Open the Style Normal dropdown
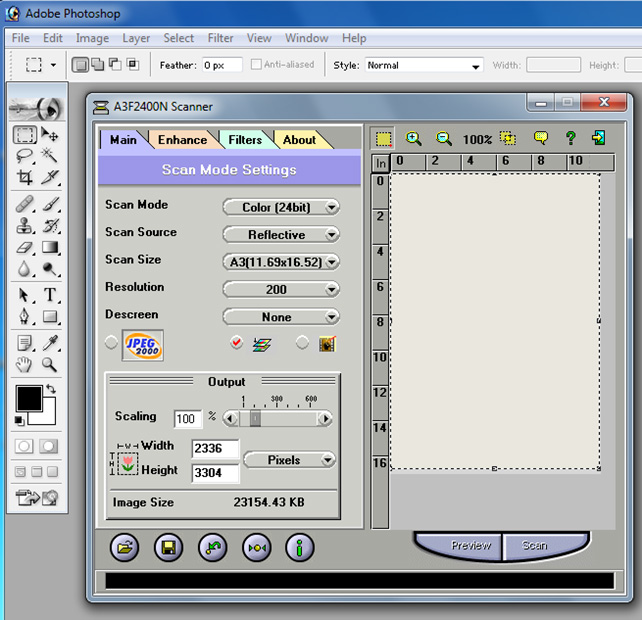This screenshot has height=620, width=642. [424, 65]
